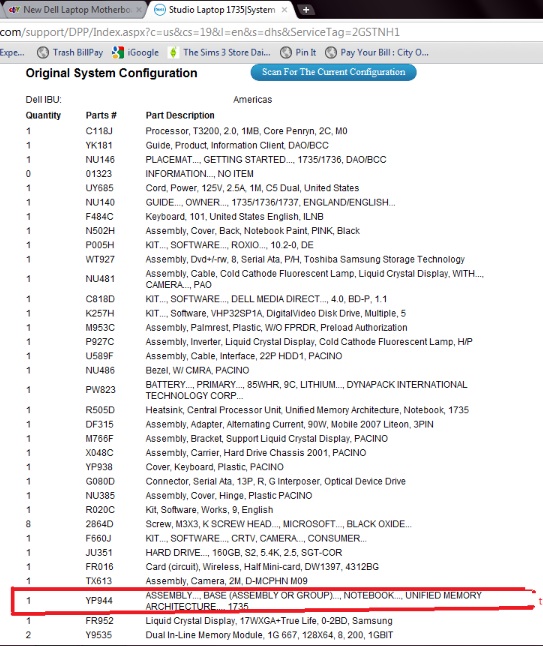Select part number YK181
Screen dimensions: 543x646
99,145
